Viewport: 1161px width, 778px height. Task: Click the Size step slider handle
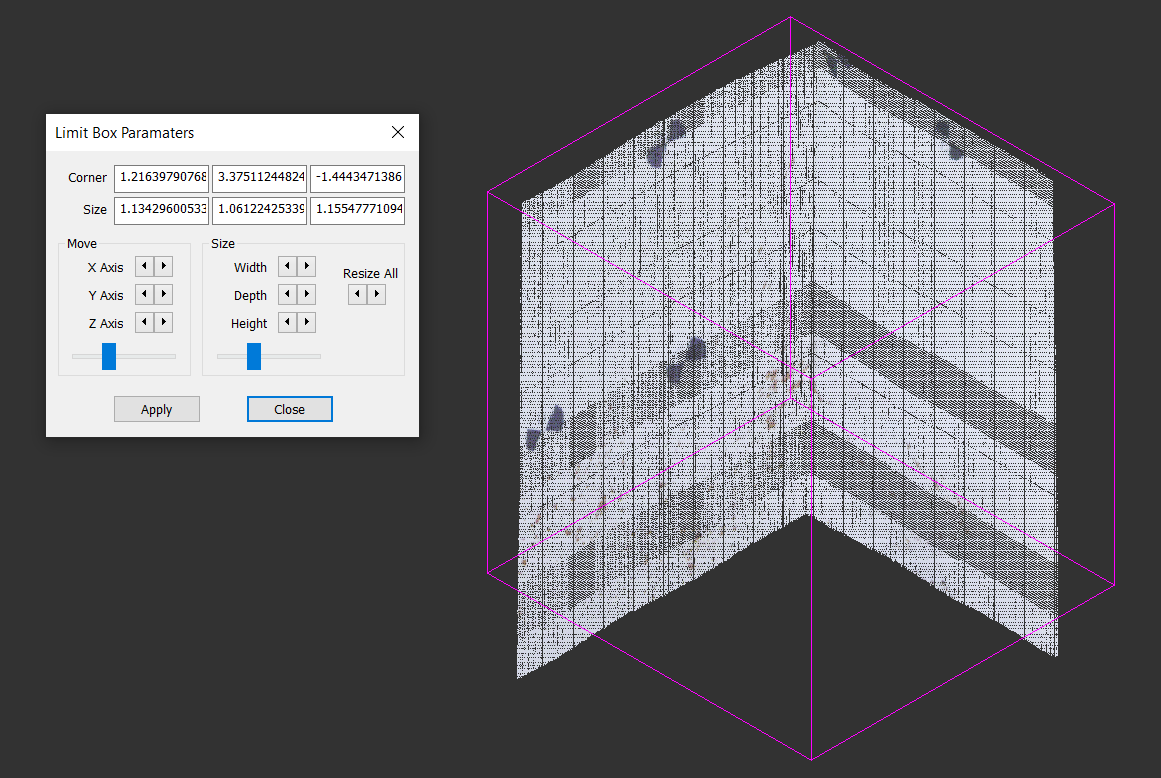click(x=254, y=356)
